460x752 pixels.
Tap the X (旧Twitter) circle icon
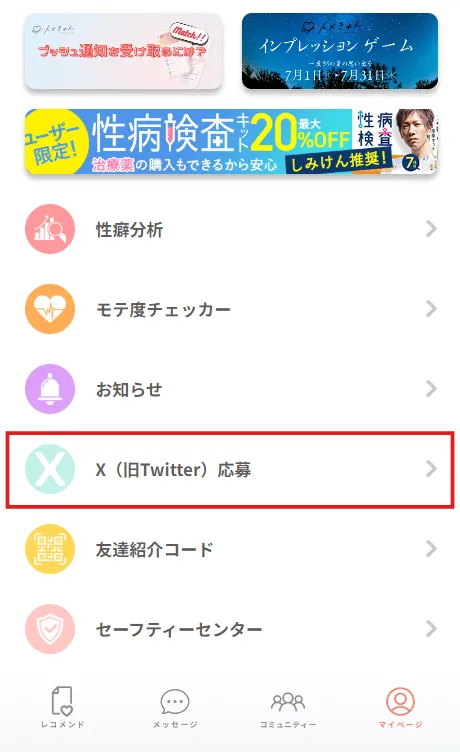tap(50, 469)
